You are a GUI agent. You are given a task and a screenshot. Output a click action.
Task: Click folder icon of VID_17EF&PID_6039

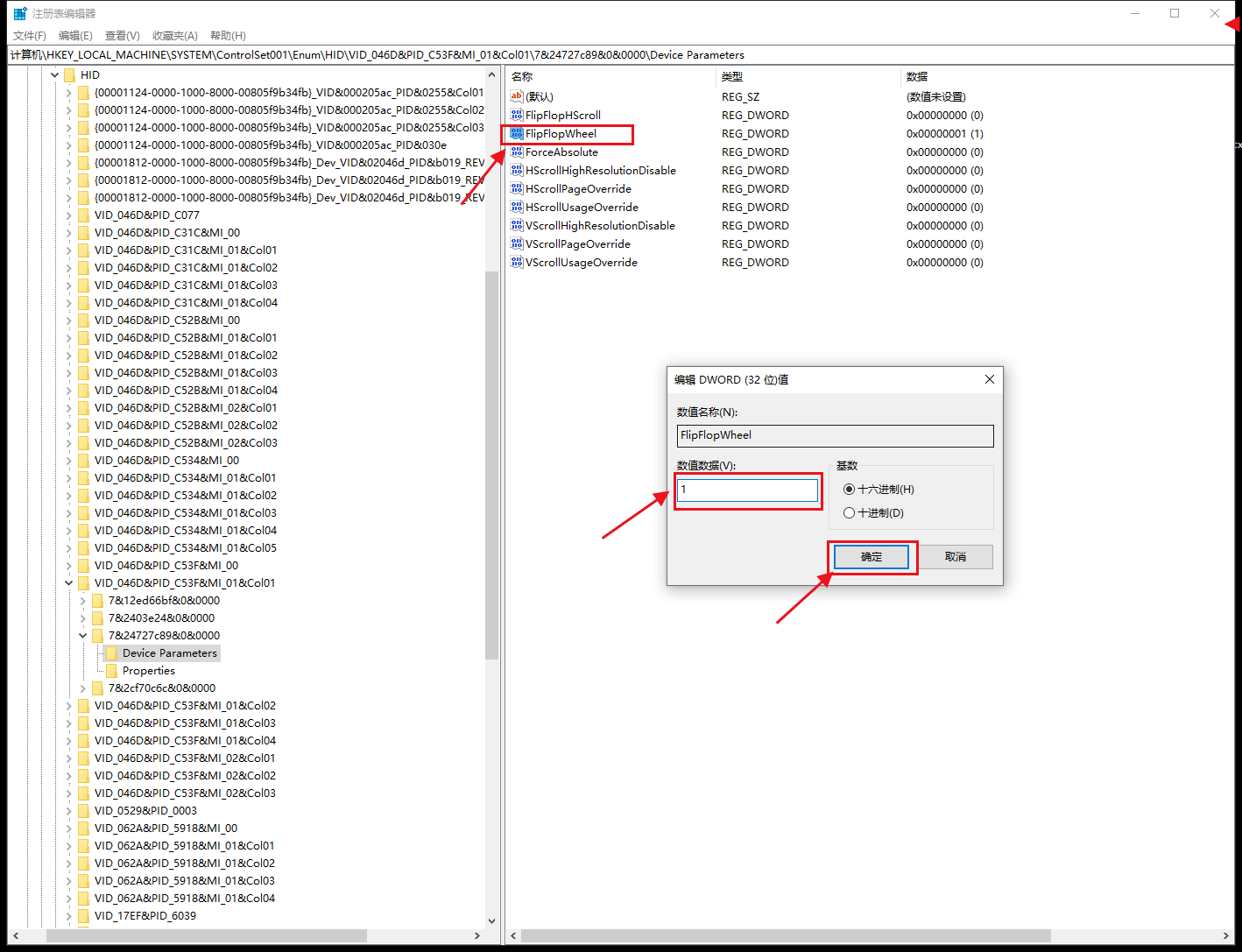(83, 915)
